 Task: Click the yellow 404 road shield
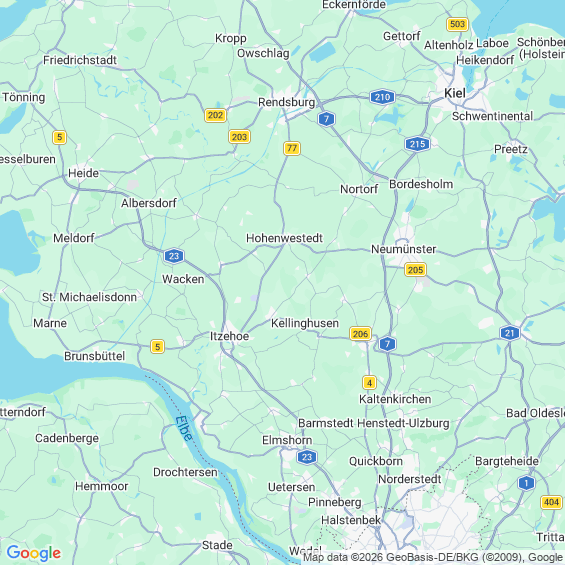point(552,502)
